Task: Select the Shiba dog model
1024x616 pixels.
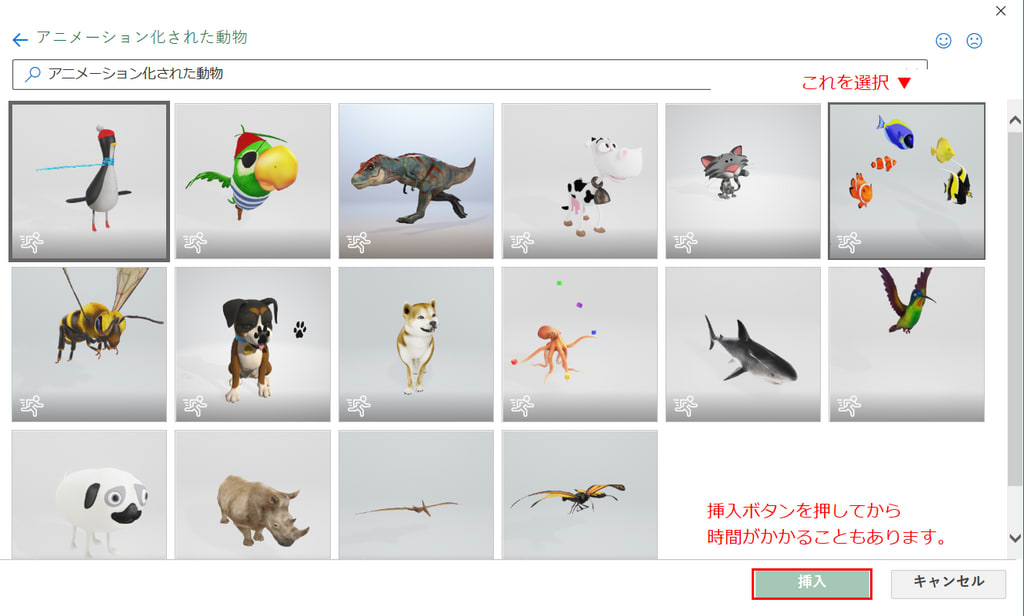Action: coord(416,344)
